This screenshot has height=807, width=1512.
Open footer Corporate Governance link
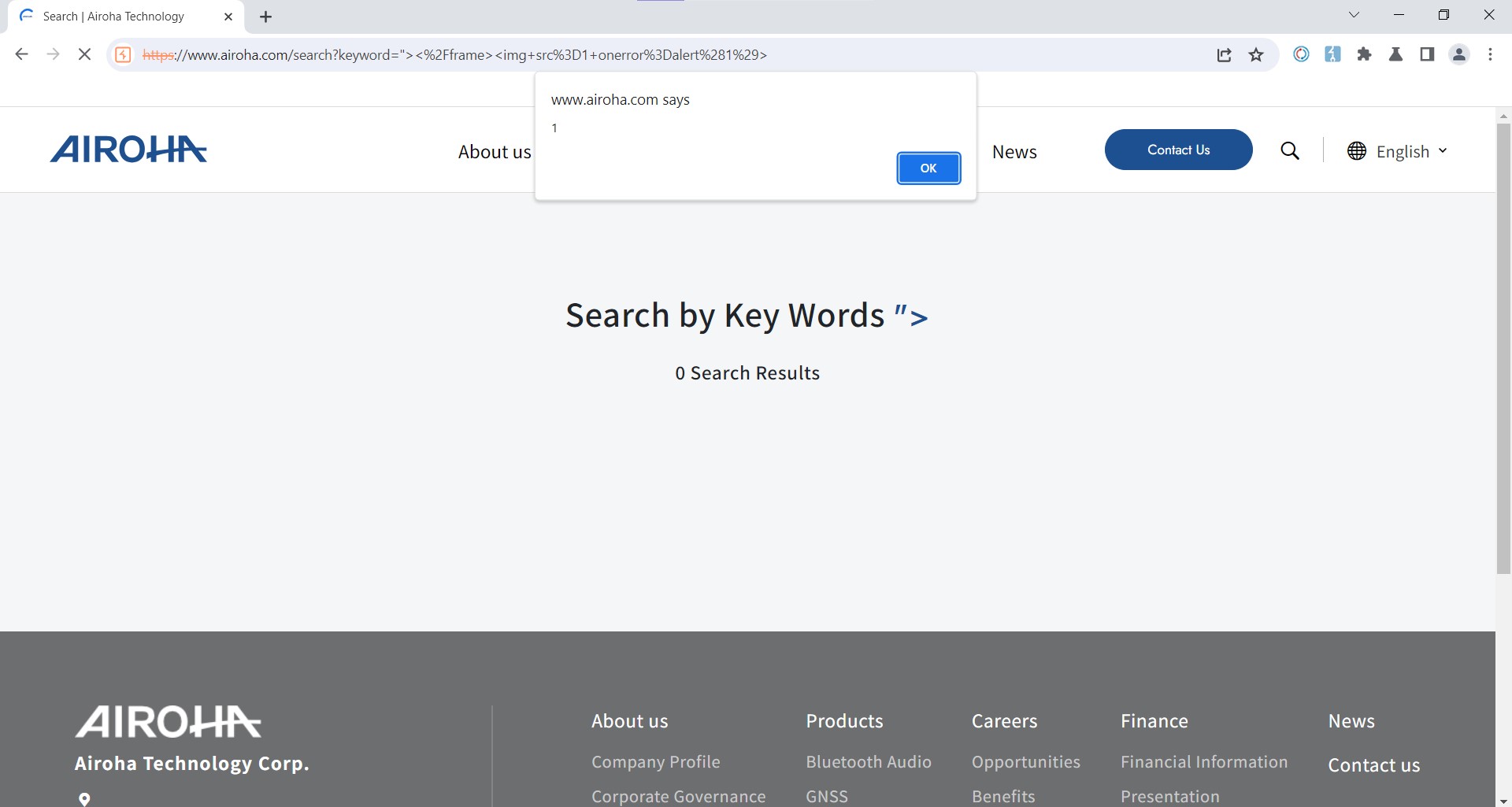(678, 796)
